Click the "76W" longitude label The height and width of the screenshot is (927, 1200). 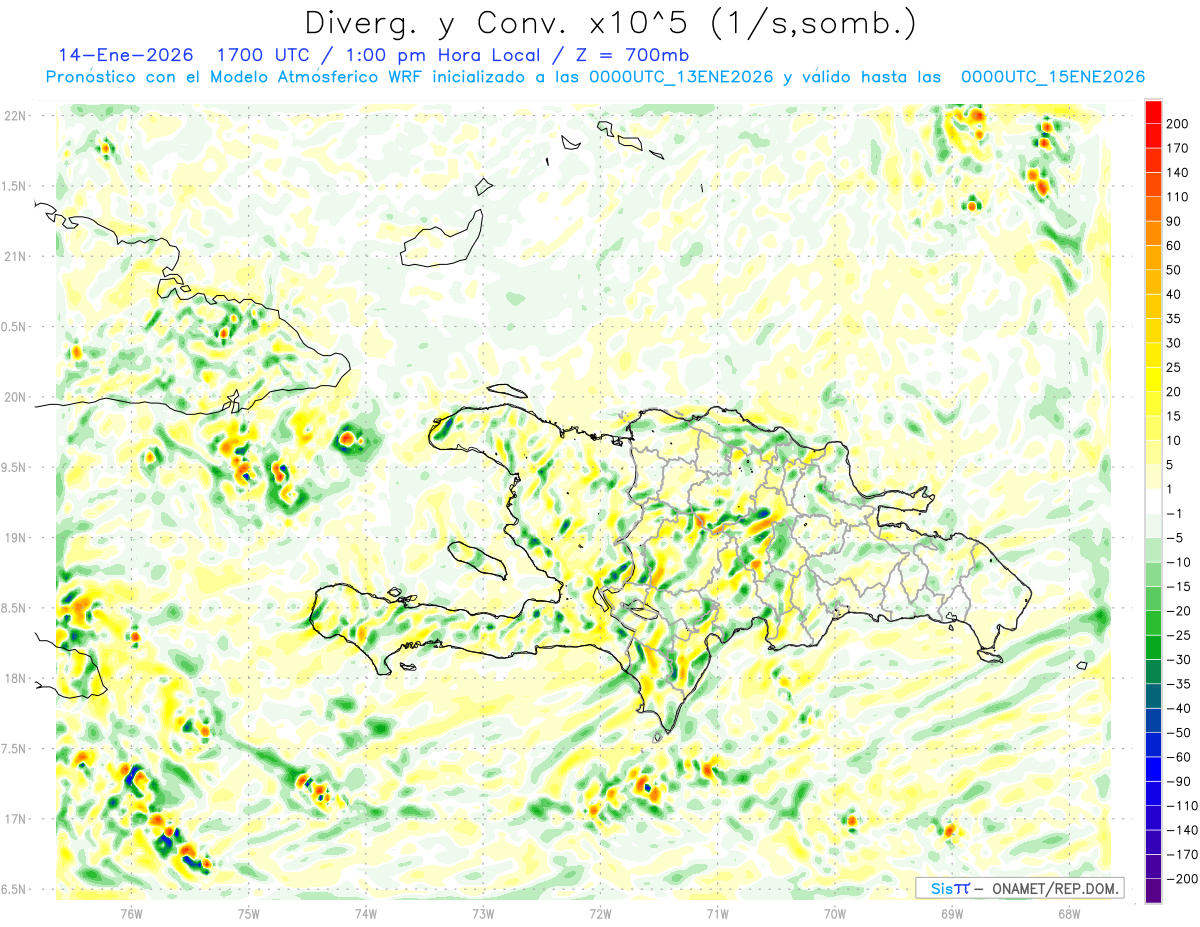pos(132,913)
